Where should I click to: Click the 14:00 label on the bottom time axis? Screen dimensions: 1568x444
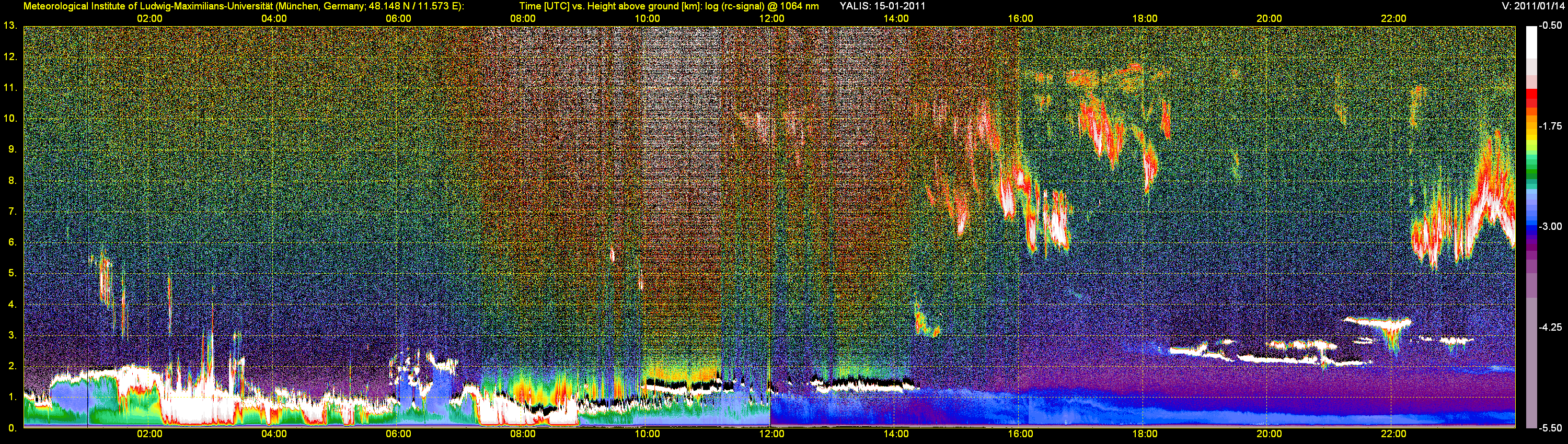896,434
